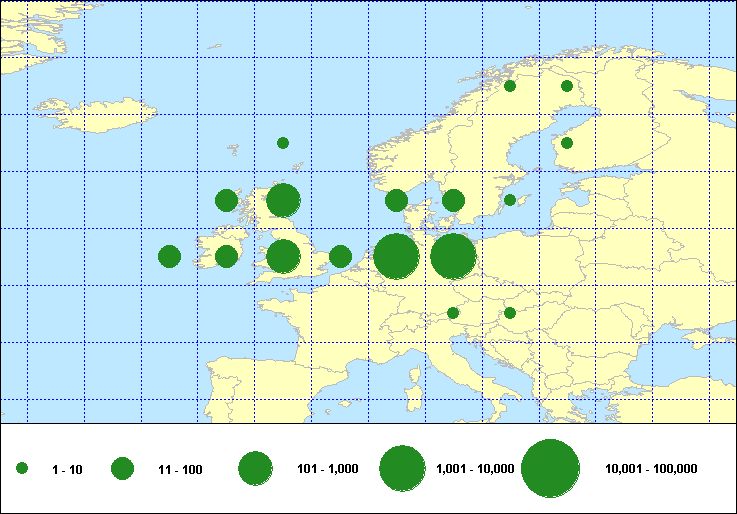
Task: Click the small dot over southern Finland
Action: click(x=567, y=143)
